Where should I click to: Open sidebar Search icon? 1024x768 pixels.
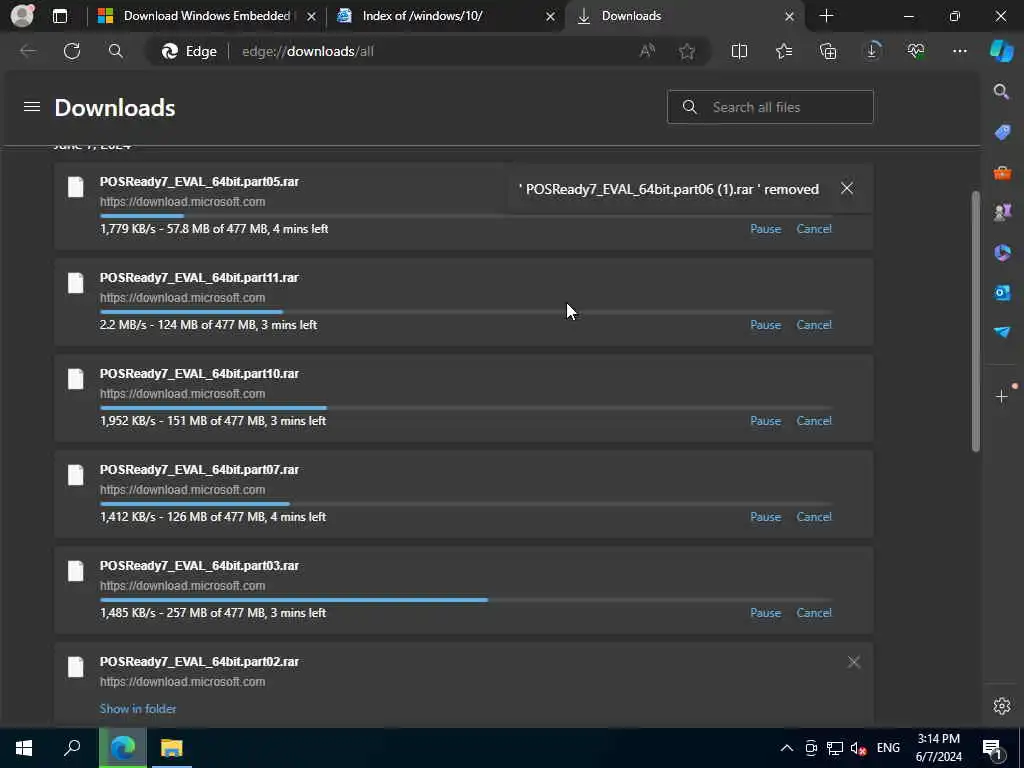tap(1002, 91)
